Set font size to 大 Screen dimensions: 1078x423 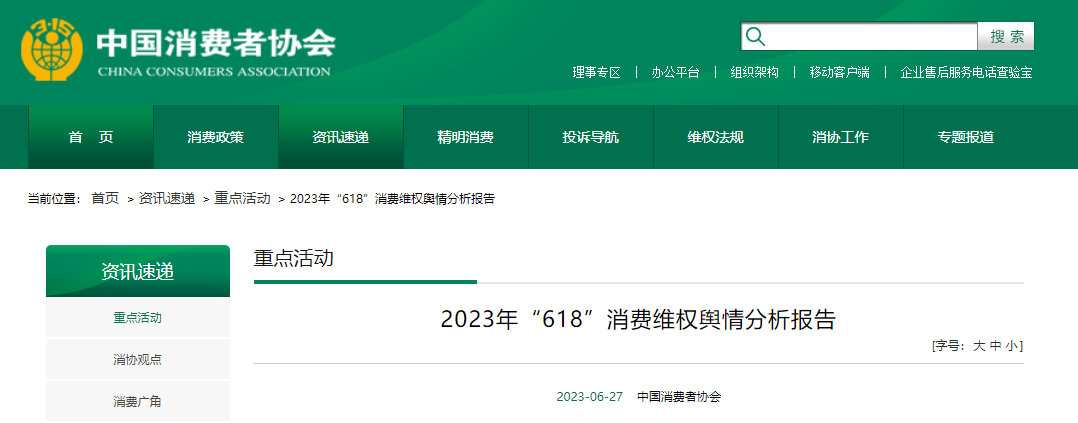[x=979, y=346]
